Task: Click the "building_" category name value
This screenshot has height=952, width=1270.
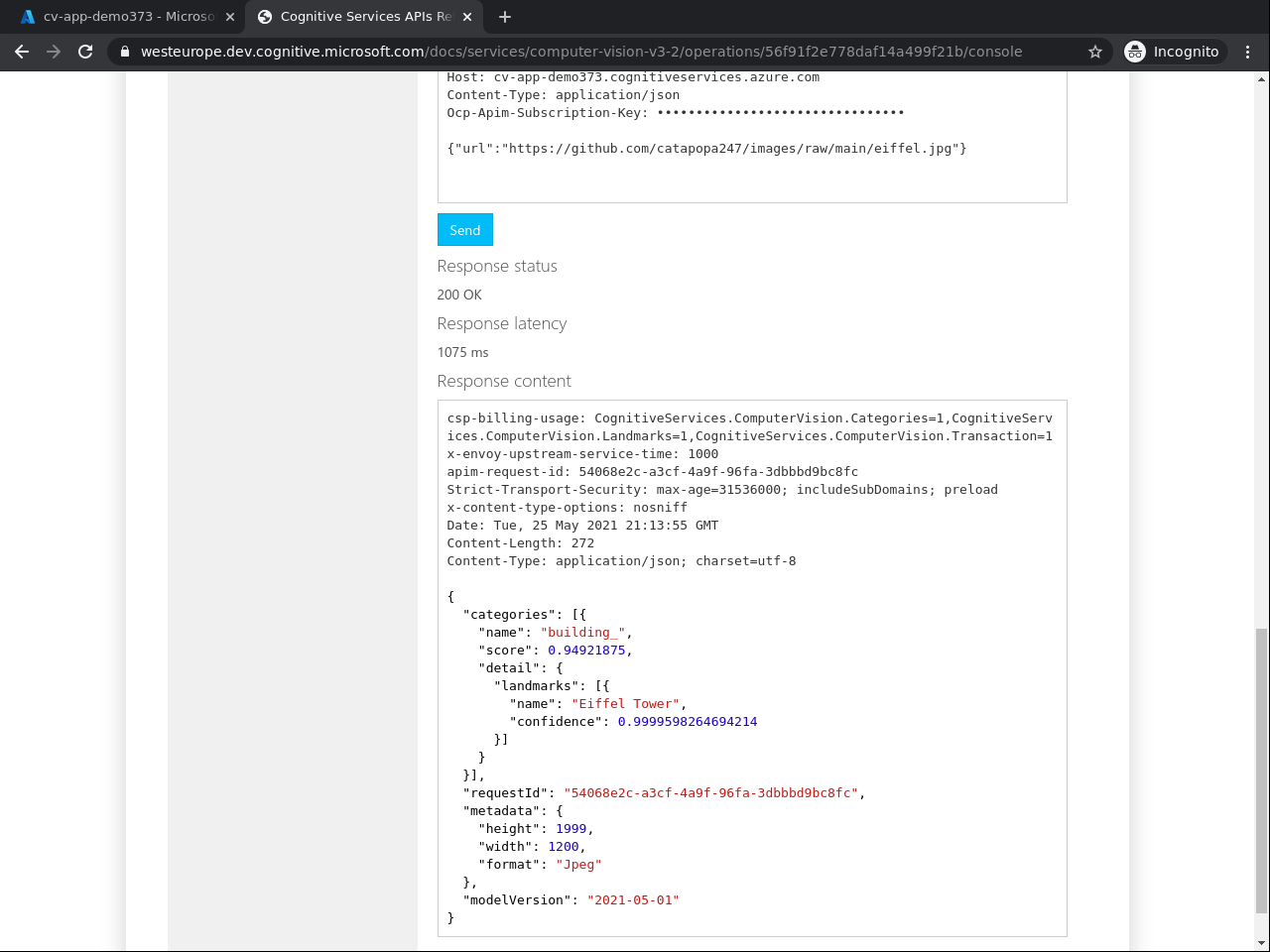Action: [x=583, y=633]
